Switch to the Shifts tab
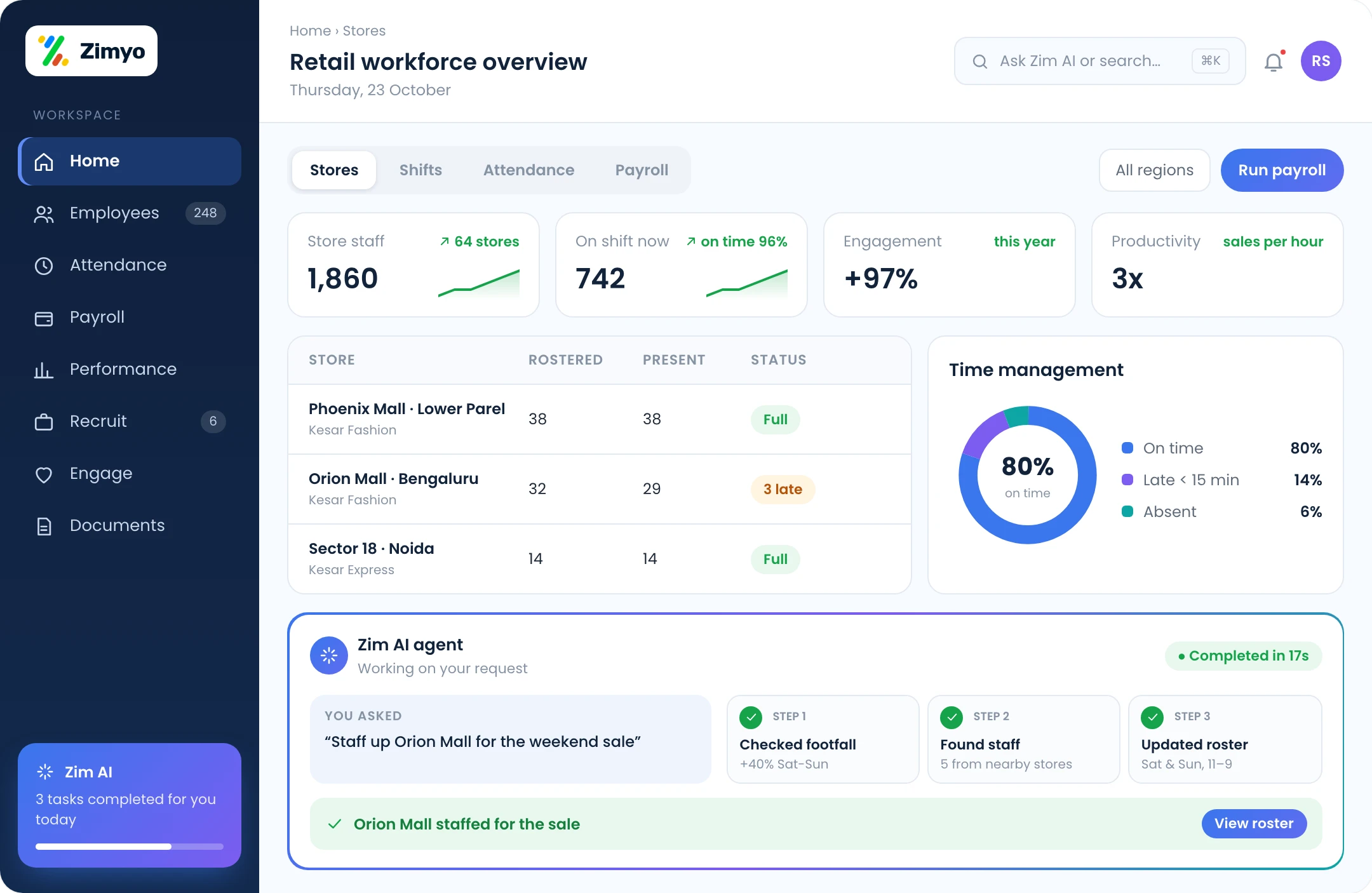 [x=420, y=170]
